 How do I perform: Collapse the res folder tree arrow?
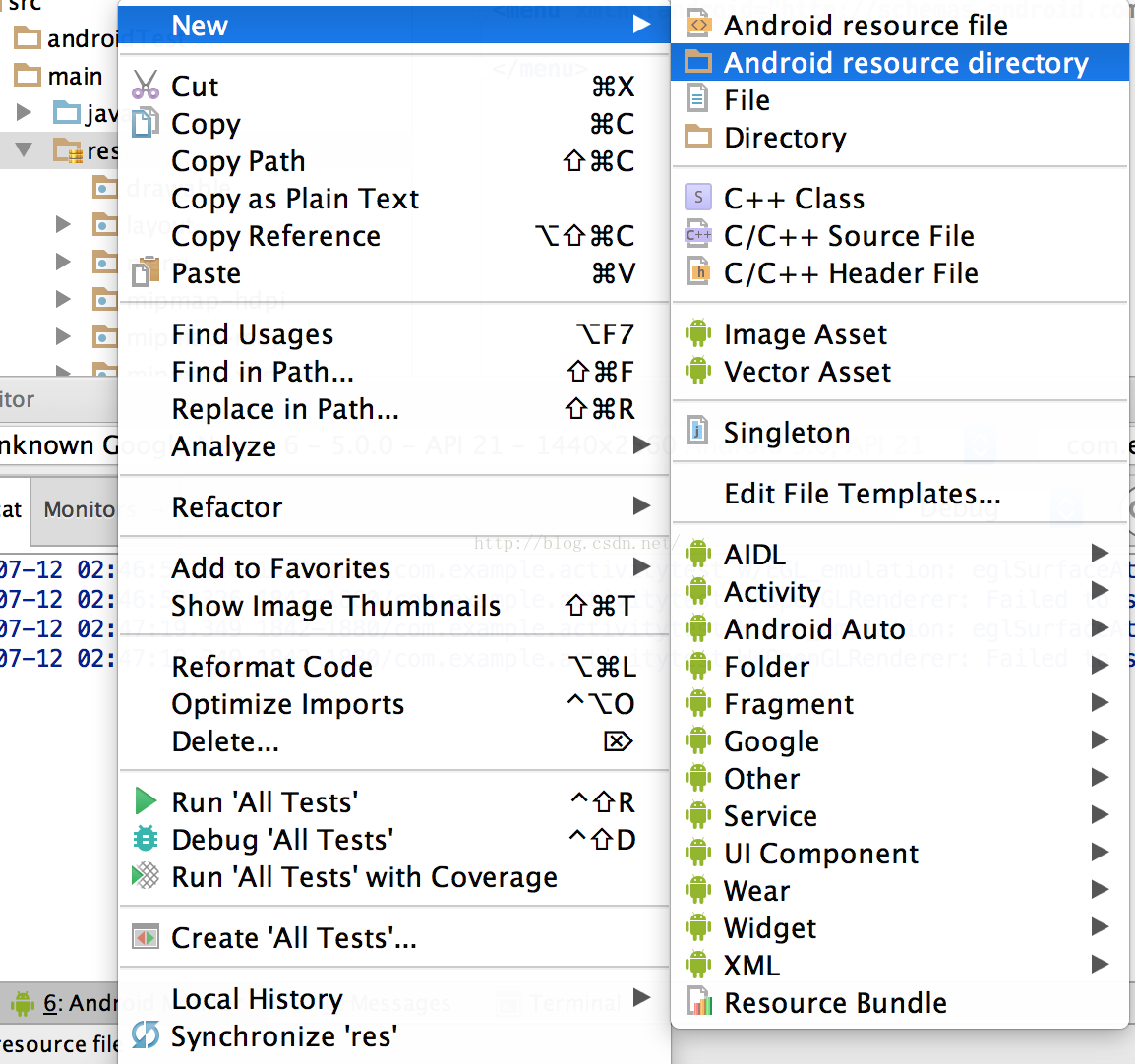[x=24, y=150]
